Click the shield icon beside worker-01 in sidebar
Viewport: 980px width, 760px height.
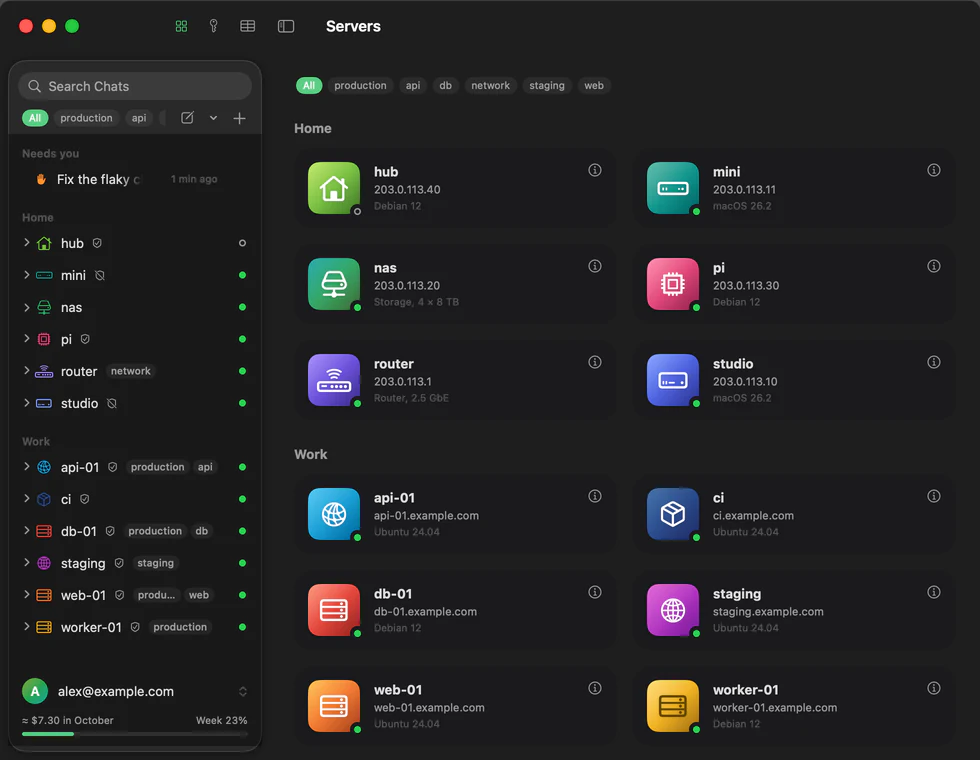tap(135, 627)
